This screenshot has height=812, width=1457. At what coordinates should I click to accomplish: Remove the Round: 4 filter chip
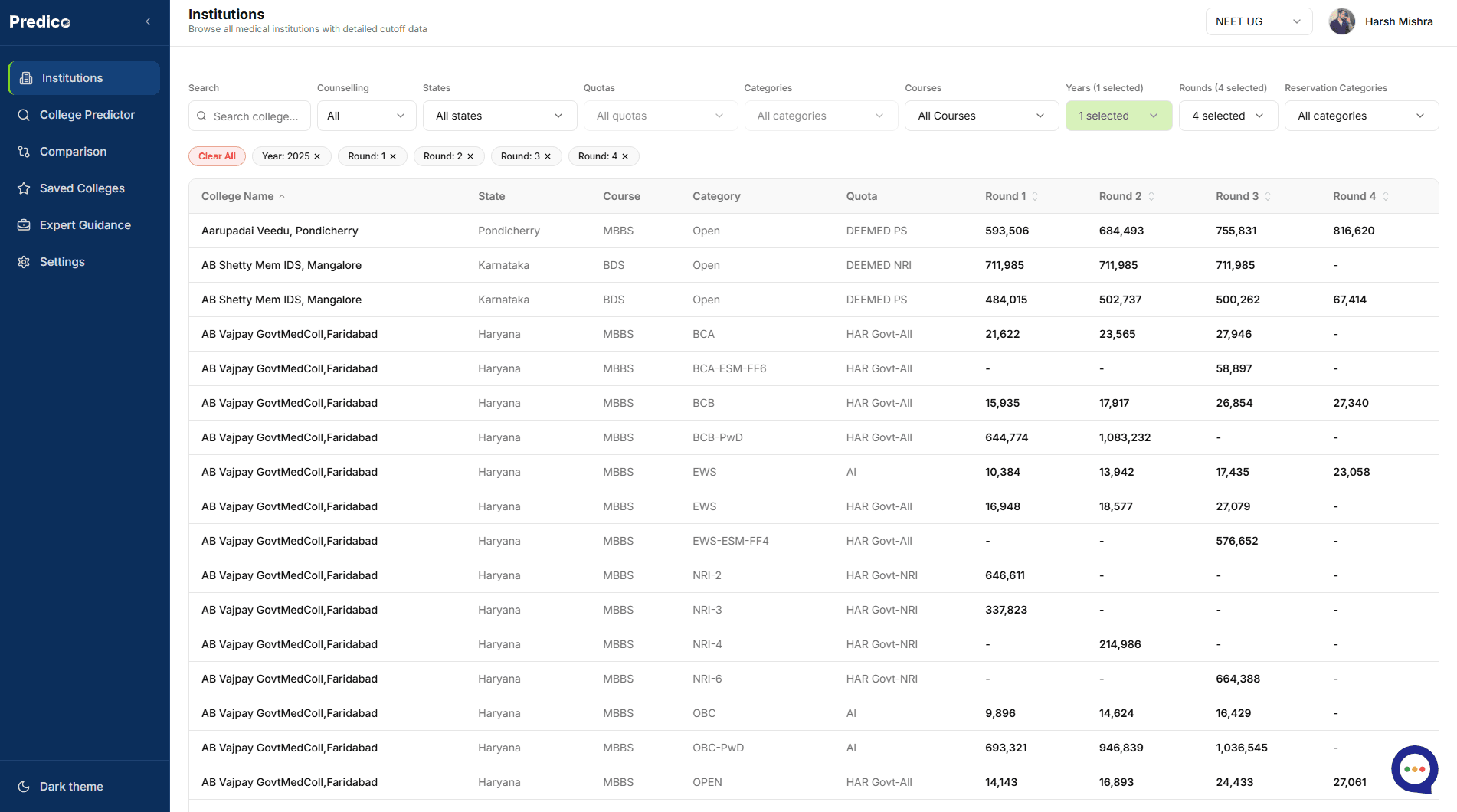click(x=625, y=156)
